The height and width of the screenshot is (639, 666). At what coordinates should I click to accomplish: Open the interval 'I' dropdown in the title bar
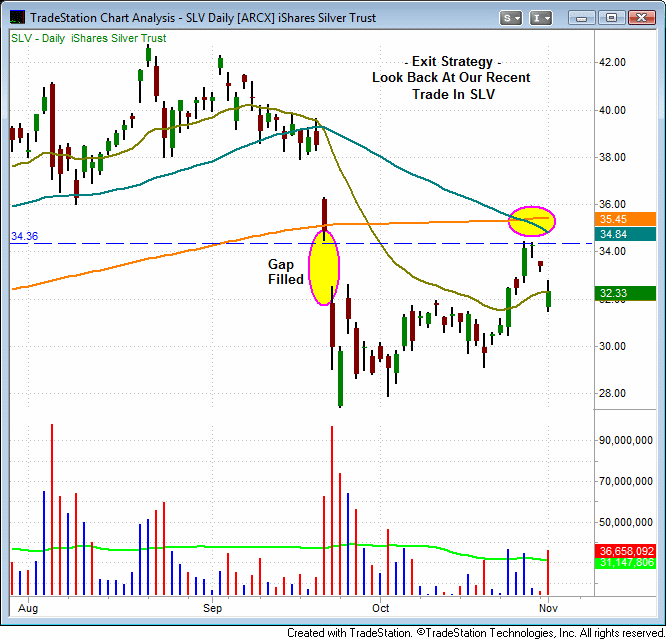(x=541, y=18)
